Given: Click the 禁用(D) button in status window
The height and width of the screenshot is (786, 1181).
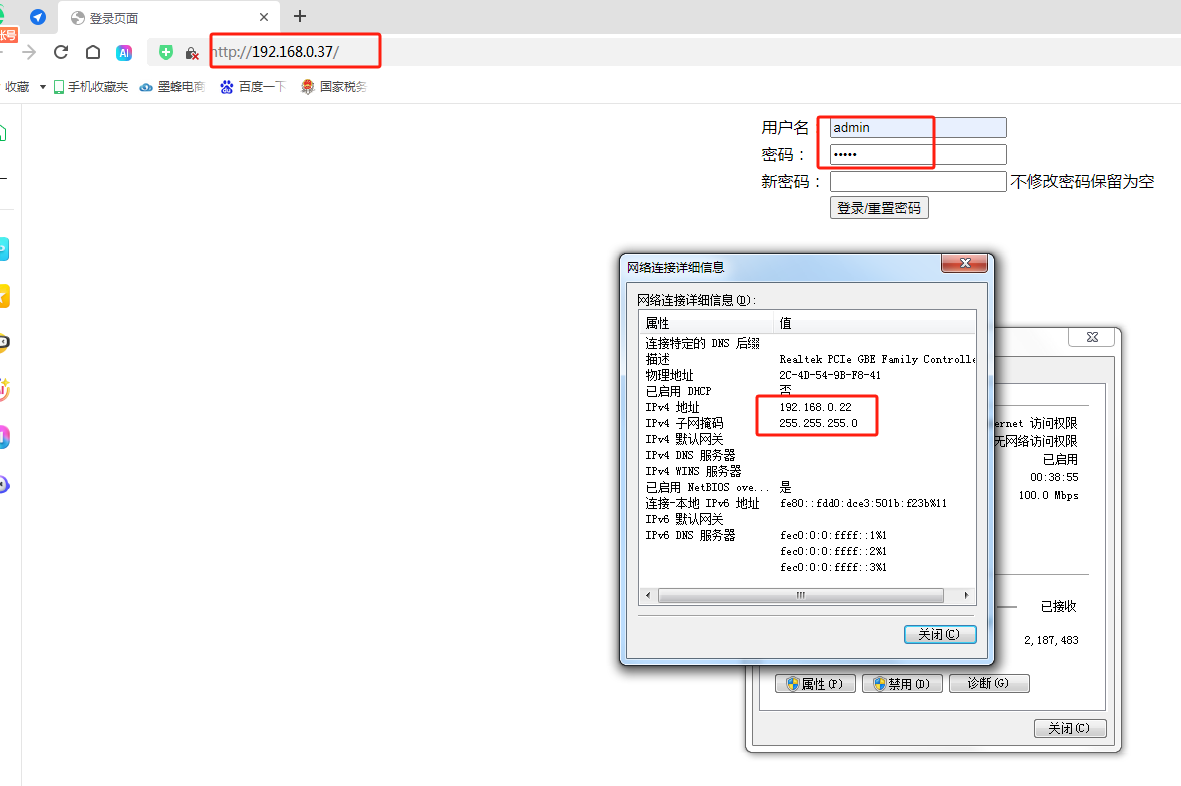Looking at the screenshot, I should [902, 684].
